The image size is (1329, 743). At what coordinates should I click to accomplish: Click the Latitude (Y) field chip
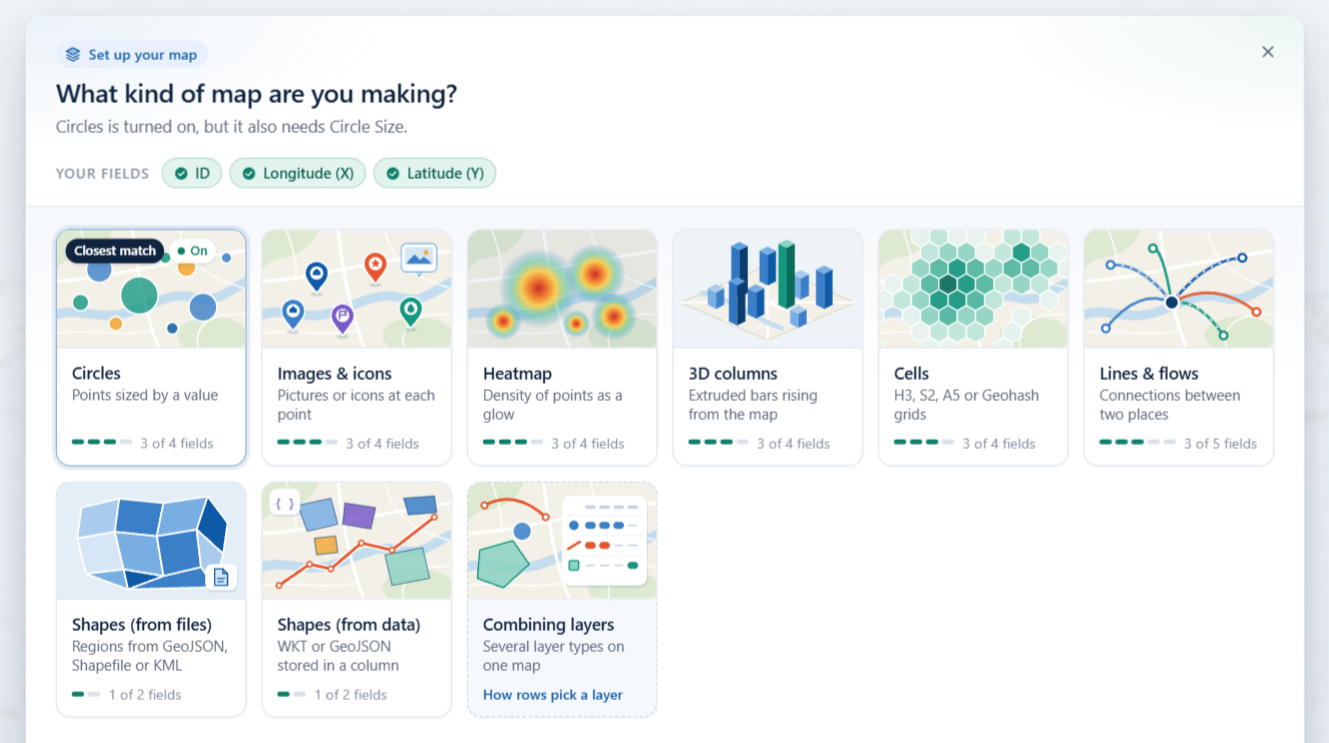[x=435, y=173]
